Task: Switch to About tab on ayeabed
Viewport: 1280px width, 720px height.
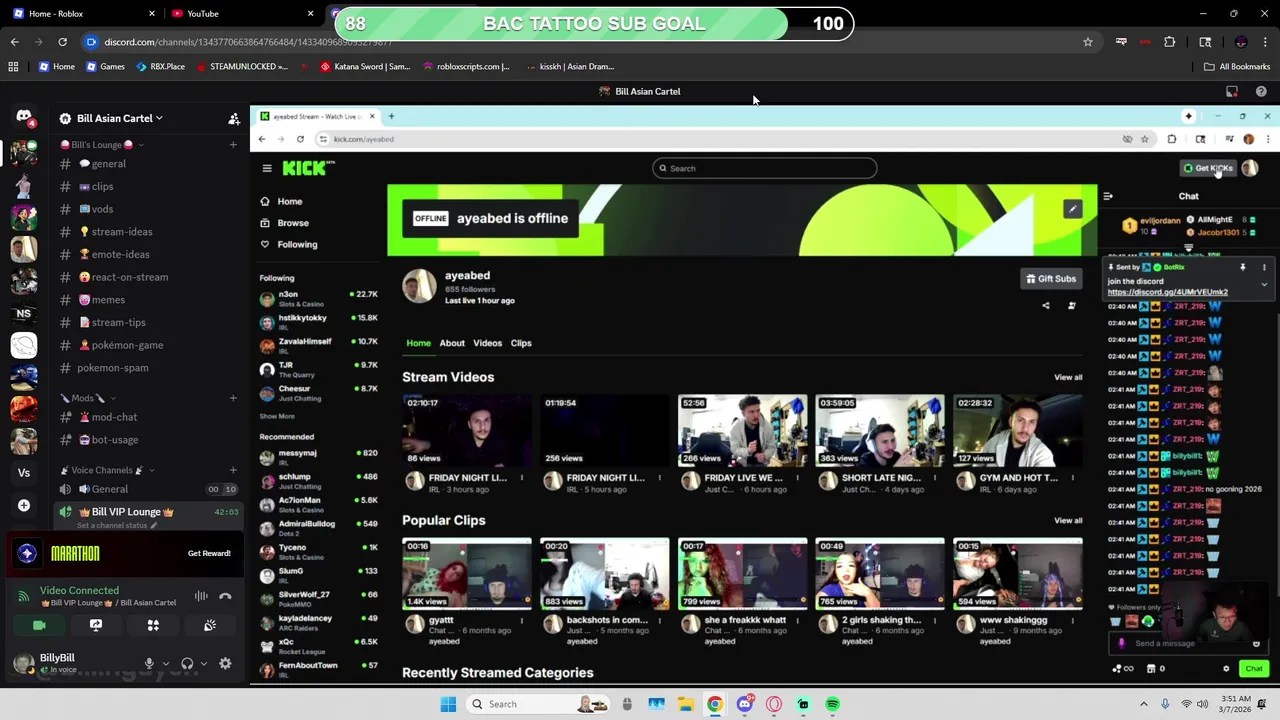Action: [x=452, y=343]
